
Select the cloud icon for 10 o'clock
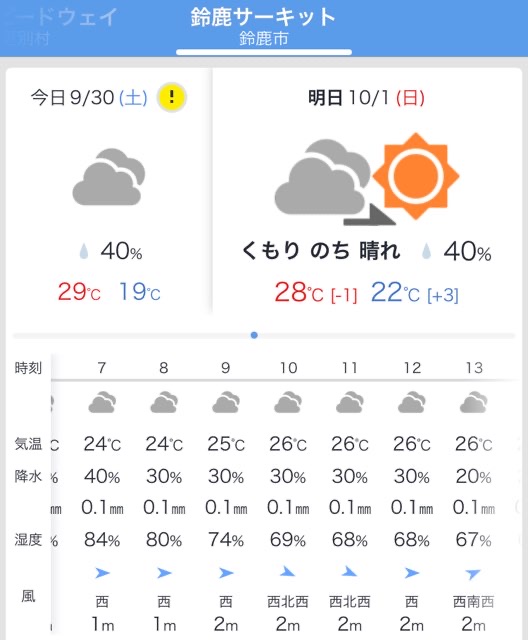[x=288, y=402]
